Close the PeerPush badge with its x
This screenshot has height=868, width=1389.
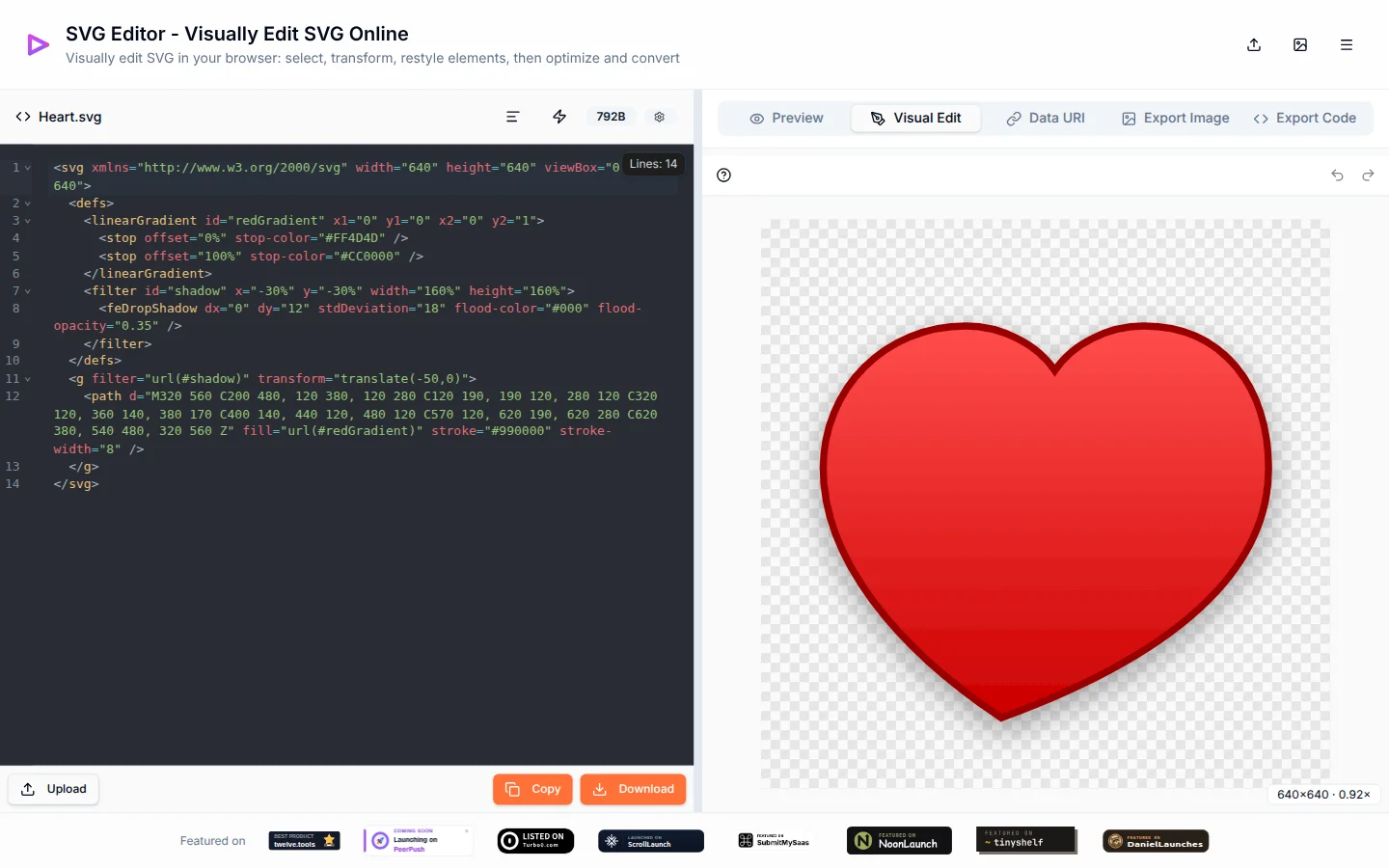click(467, 830)
